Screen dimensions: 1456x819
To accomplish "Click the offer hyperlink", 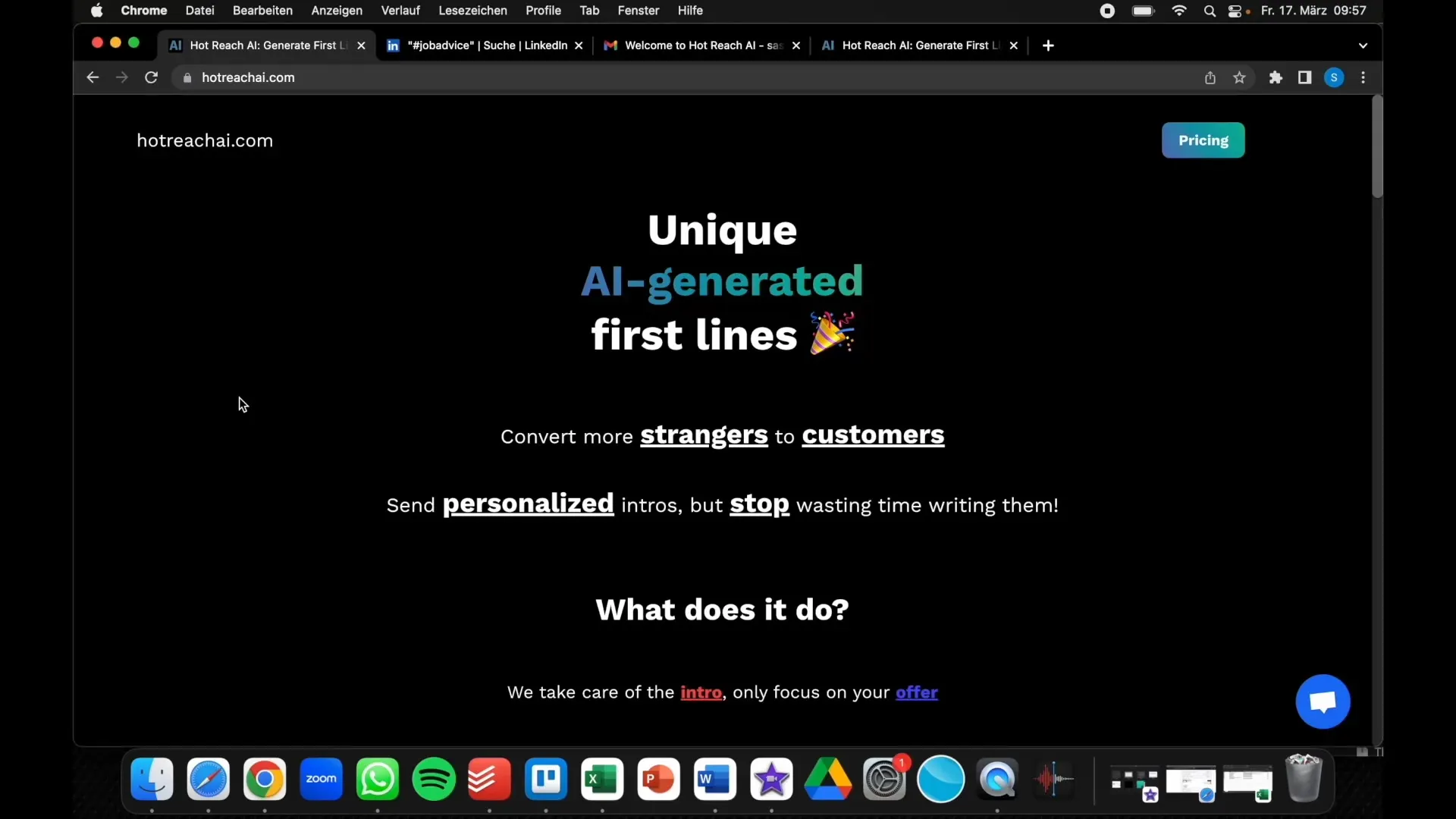I will (x=916, y=691).
